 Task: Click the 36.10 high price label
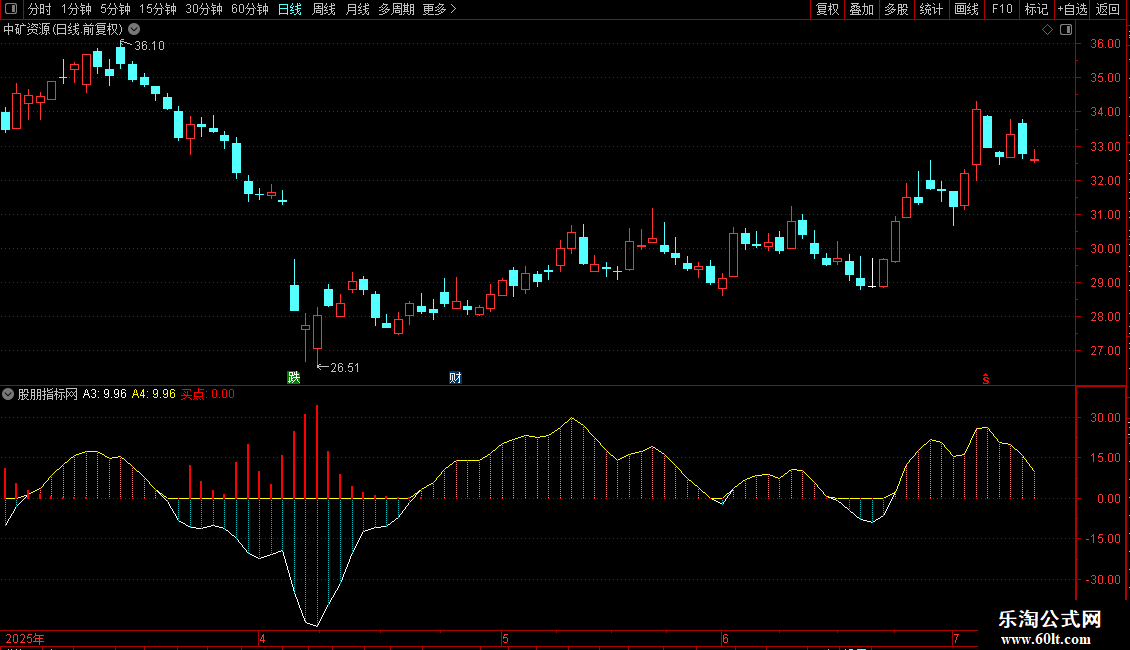tap(149, 45)
